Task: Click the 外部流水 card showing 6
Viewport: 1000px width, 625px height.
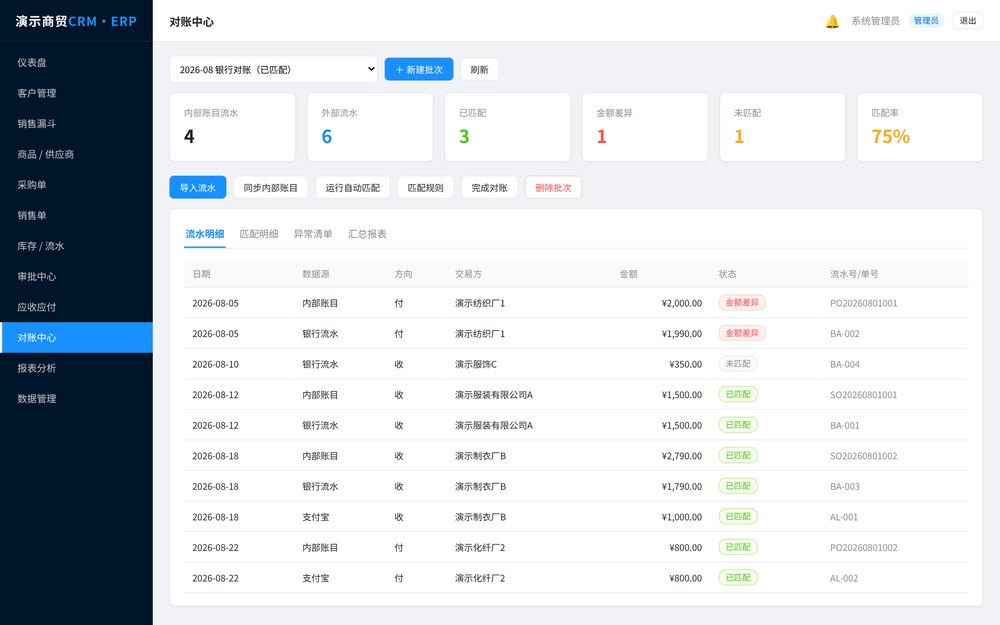Action: click(370, 127)
